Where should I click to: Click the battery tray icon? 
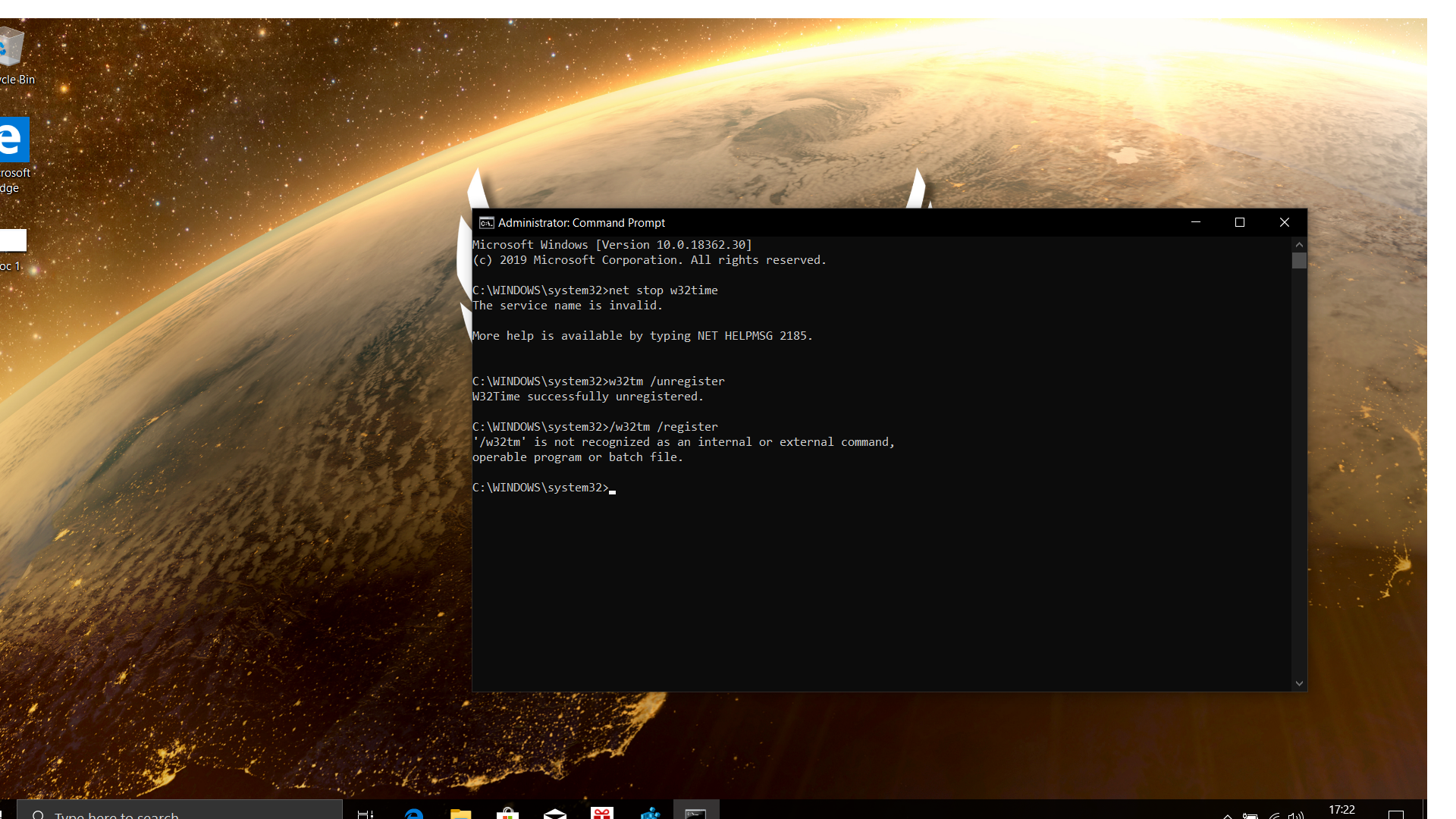tap(1250, 815)
